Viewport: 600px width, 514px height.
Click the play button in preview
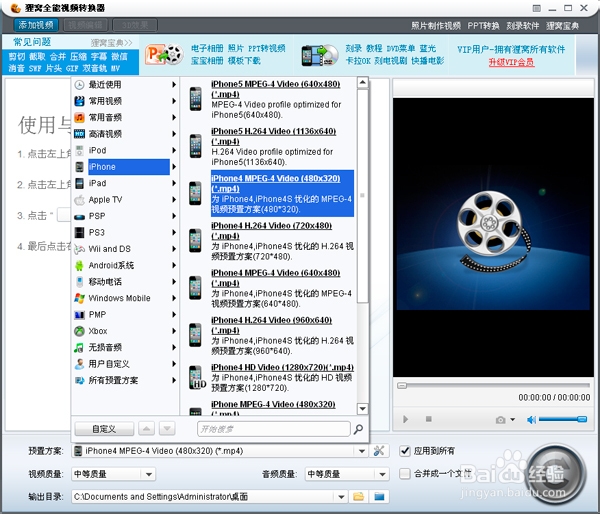point(406,419)
